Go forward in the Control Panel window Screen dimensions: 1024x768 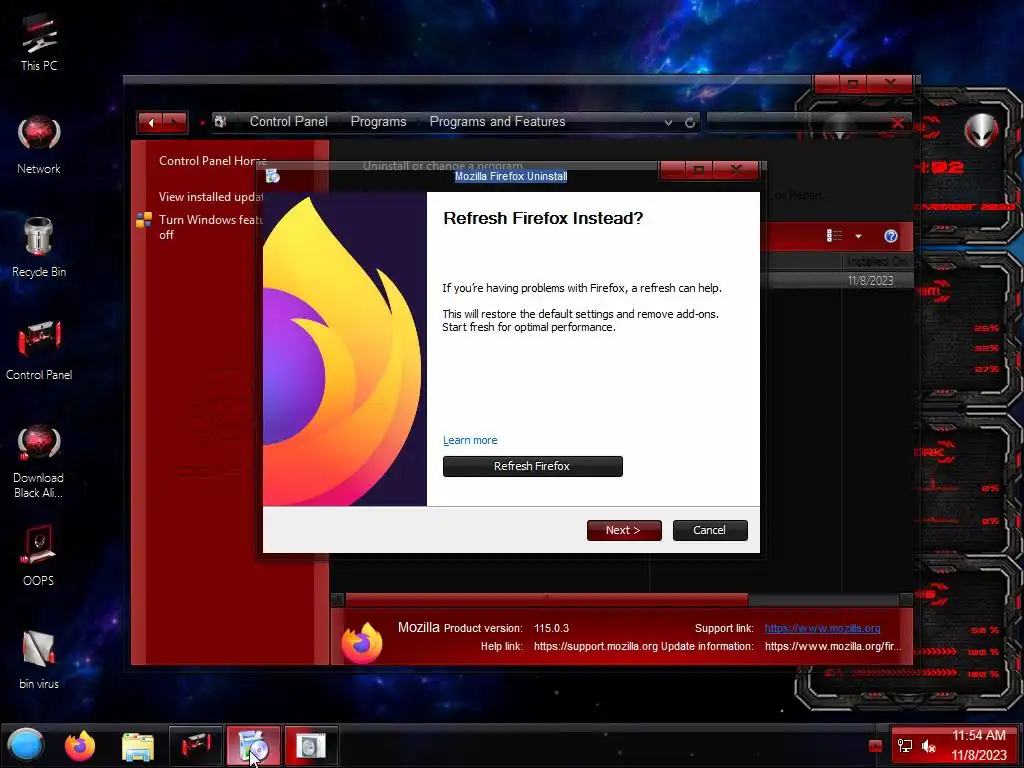point(174,122)
